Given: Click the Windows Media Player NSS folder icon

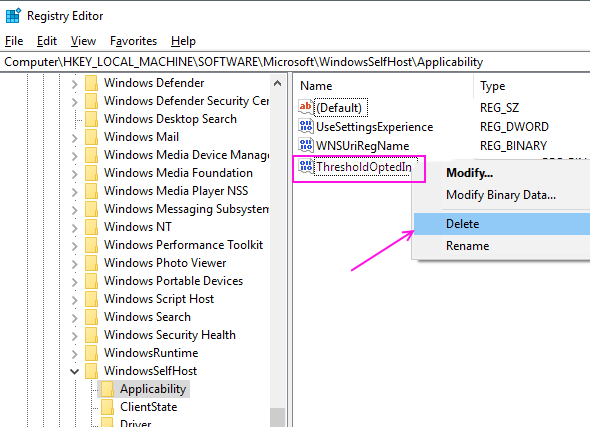Looking at the screenshot, I should [x=91, y=191].
